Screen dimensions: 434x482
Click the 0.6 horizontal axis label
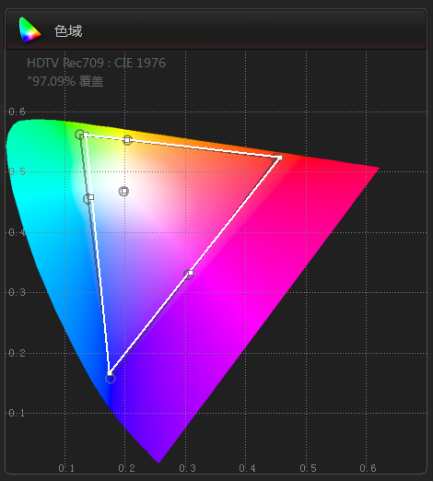[368, 468]
